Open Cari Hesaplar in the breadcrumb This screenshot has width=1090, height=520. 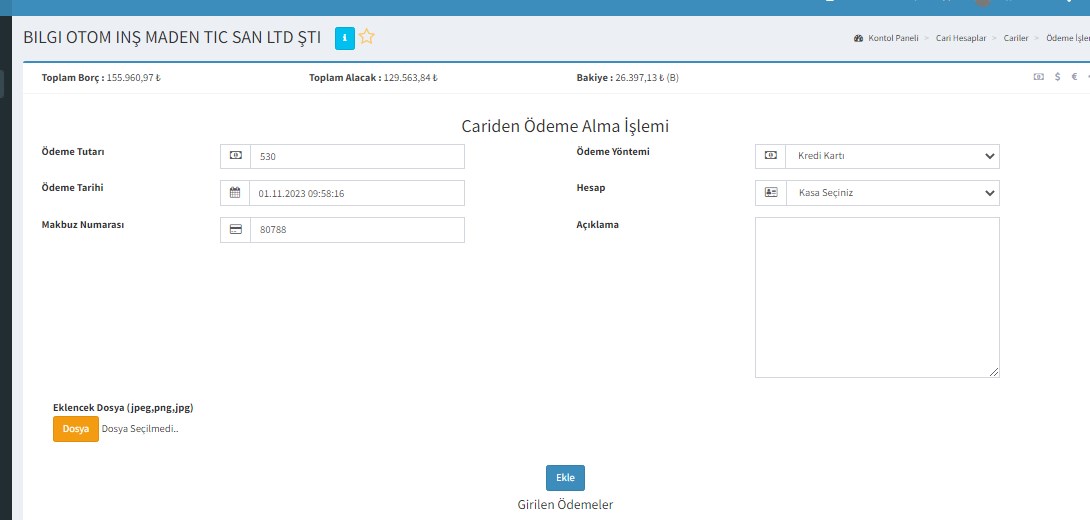click(960, 38)
